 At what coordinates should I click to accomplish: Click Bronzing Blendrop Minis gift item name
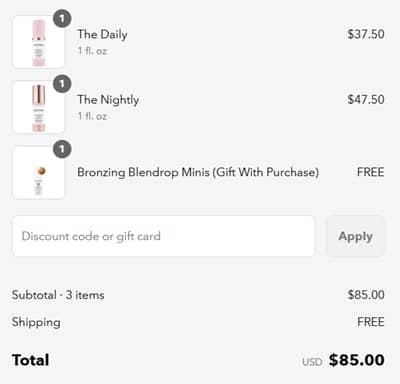(x=198, y=172)
